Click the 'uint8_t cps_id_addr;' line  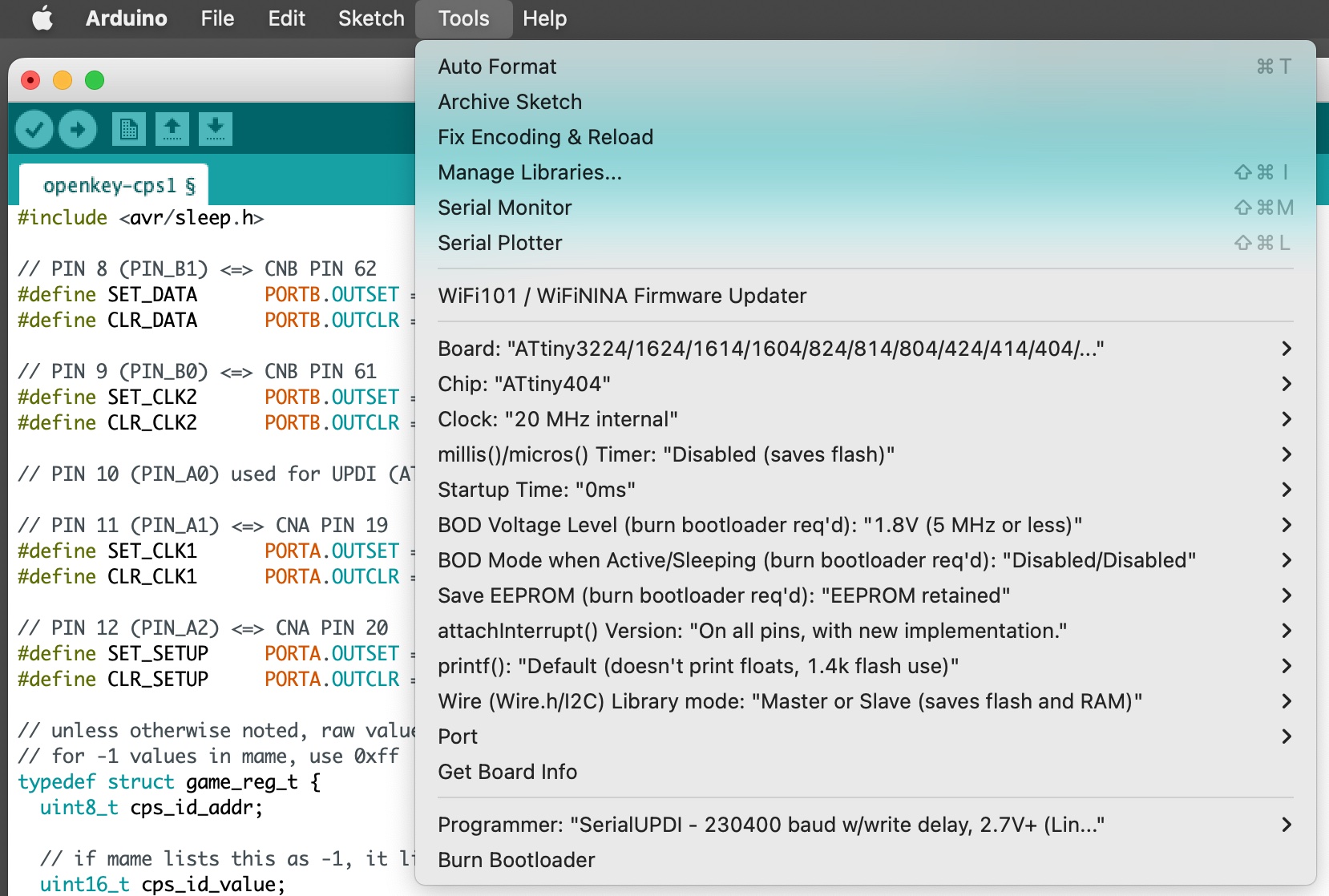pos(151,808)
